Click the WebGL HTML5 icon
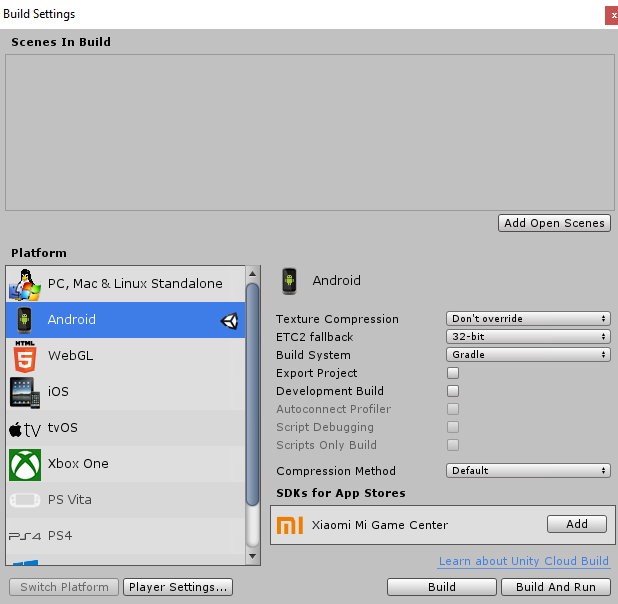This screenshot has height=604, width=618. click(x=25, y=356)
